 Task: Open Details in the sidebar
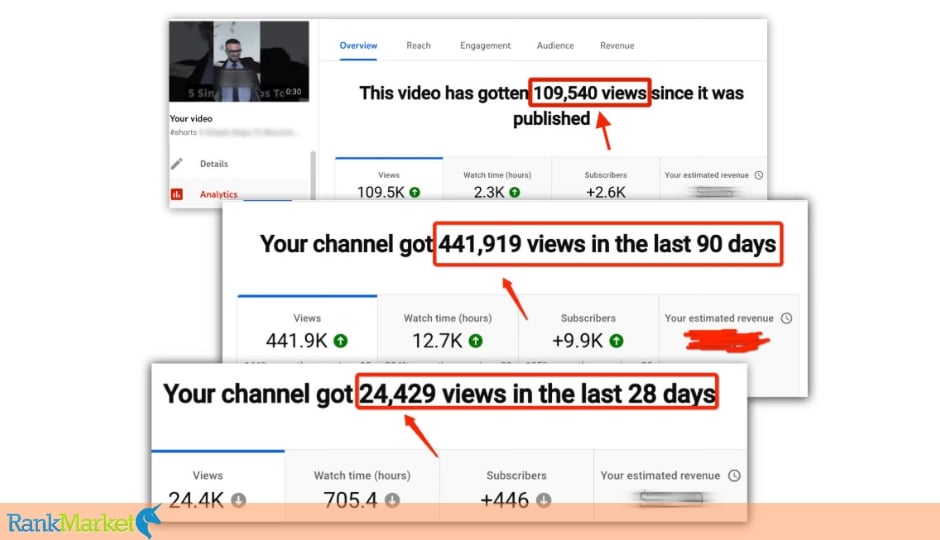coord(214,164)
